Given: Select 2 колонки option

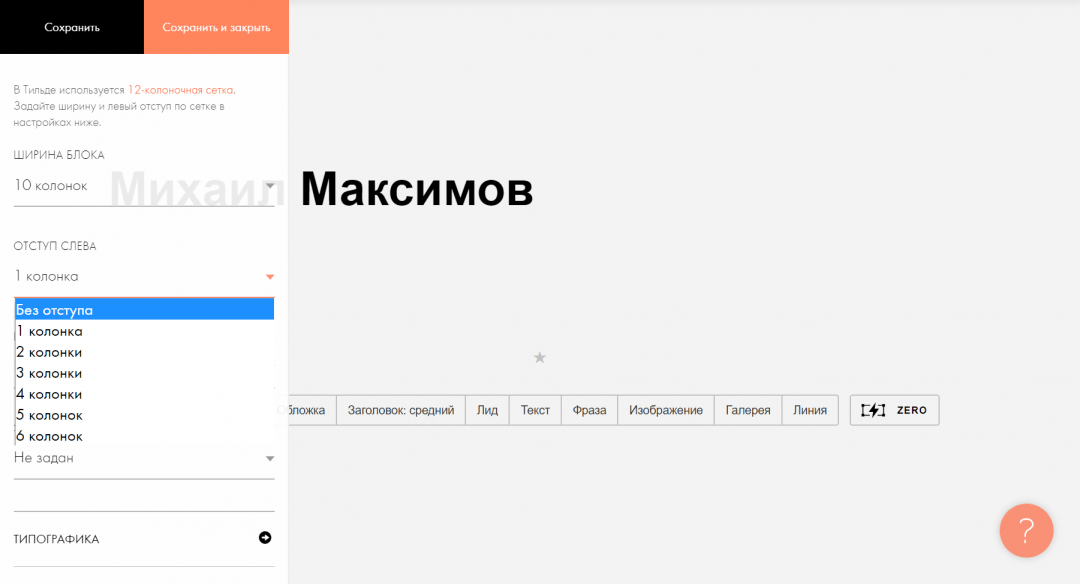Looking at the screenshot, I should (x=144, y=352).
